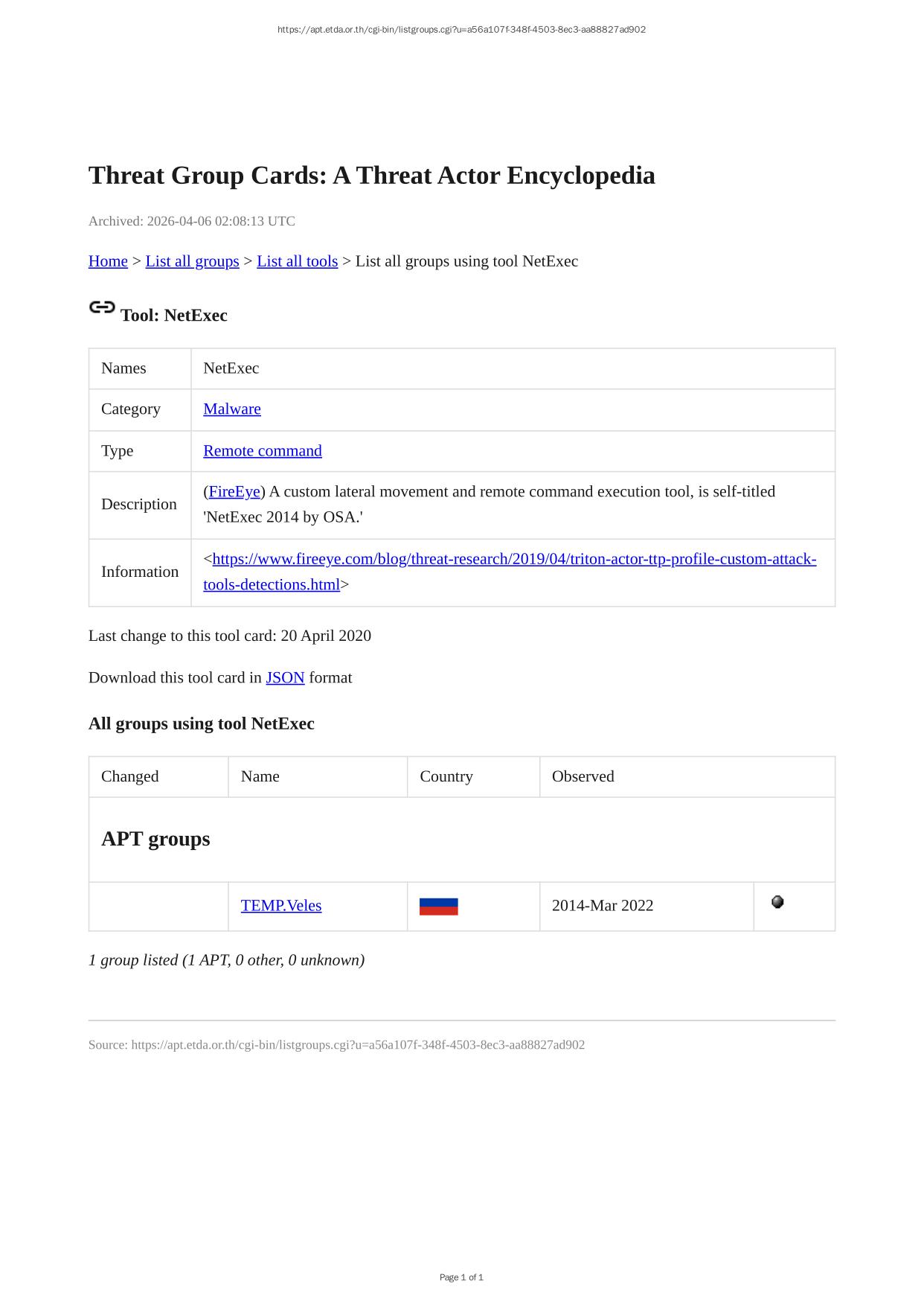
Task: Open the fireeye.com triton-actor blog URL
Action: [x=513, y=559]
